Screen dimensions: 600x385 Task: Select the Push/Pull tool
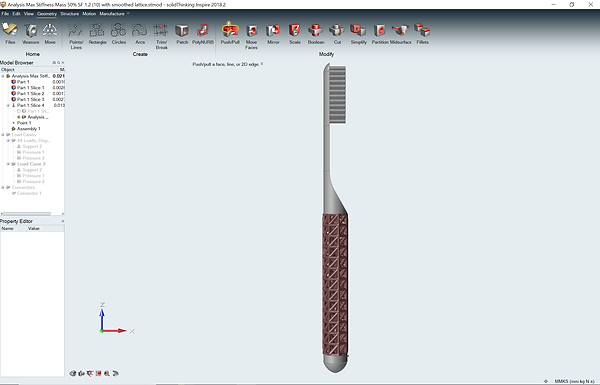click(x=230, y=33)
